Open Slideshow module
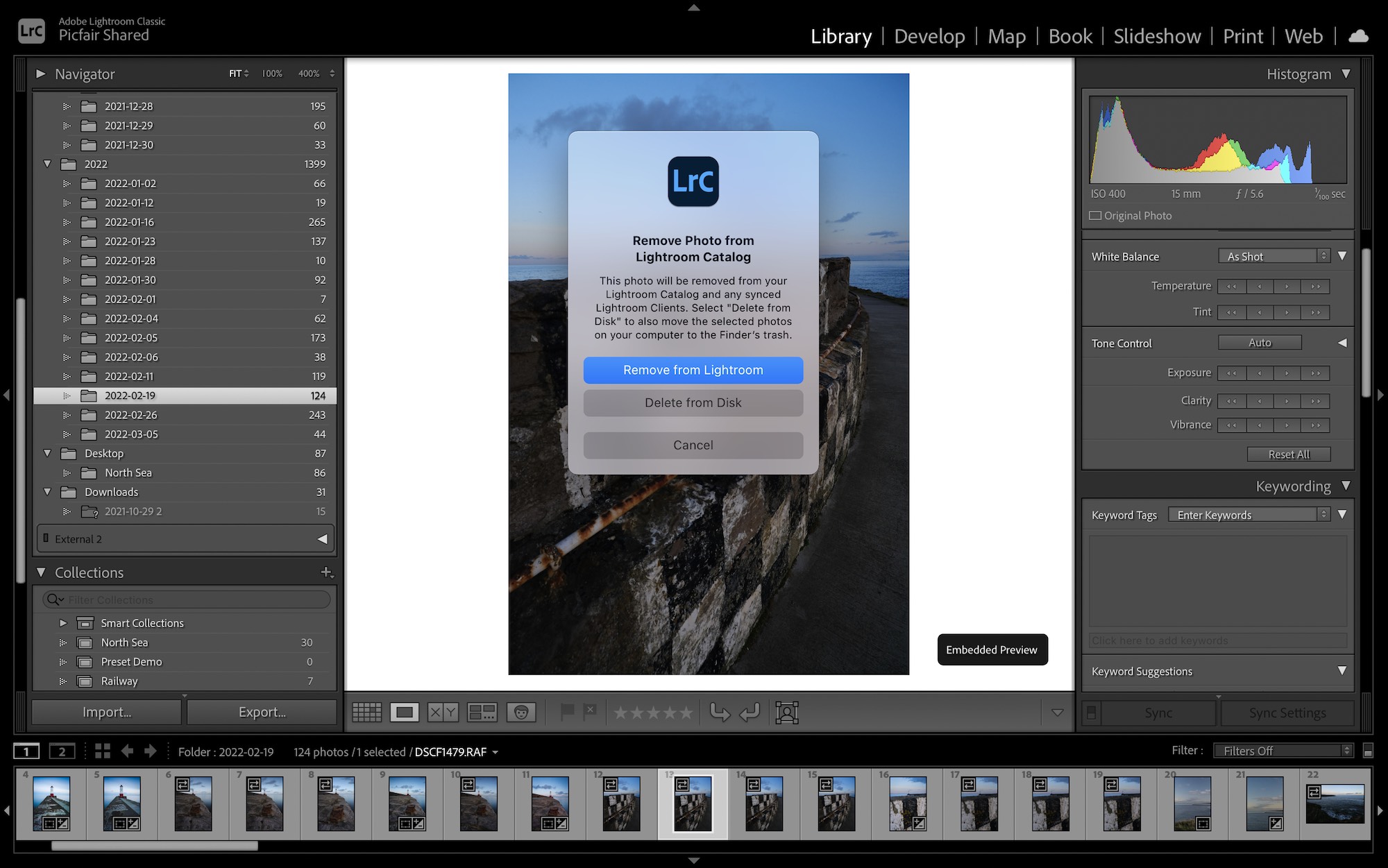The image size is (1388, 868). pos(1157,36)
